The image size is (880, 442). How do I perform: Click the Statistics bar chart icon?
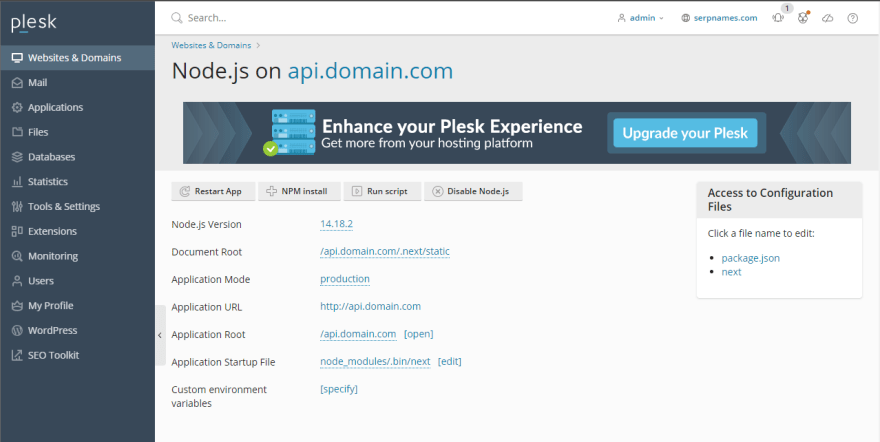point(17,182)
